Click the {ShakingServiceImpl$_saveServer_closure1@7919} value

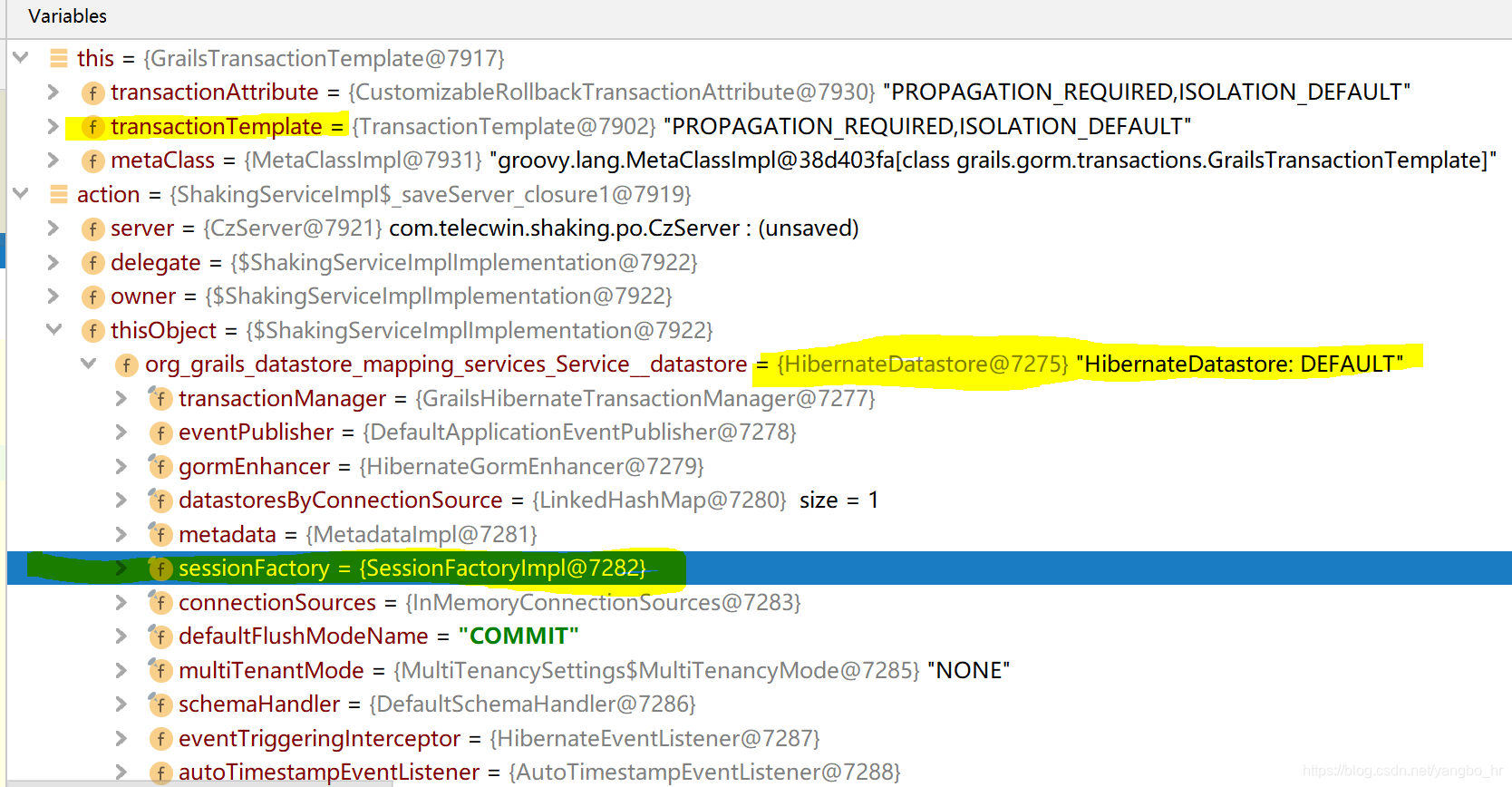click(431, 194)
